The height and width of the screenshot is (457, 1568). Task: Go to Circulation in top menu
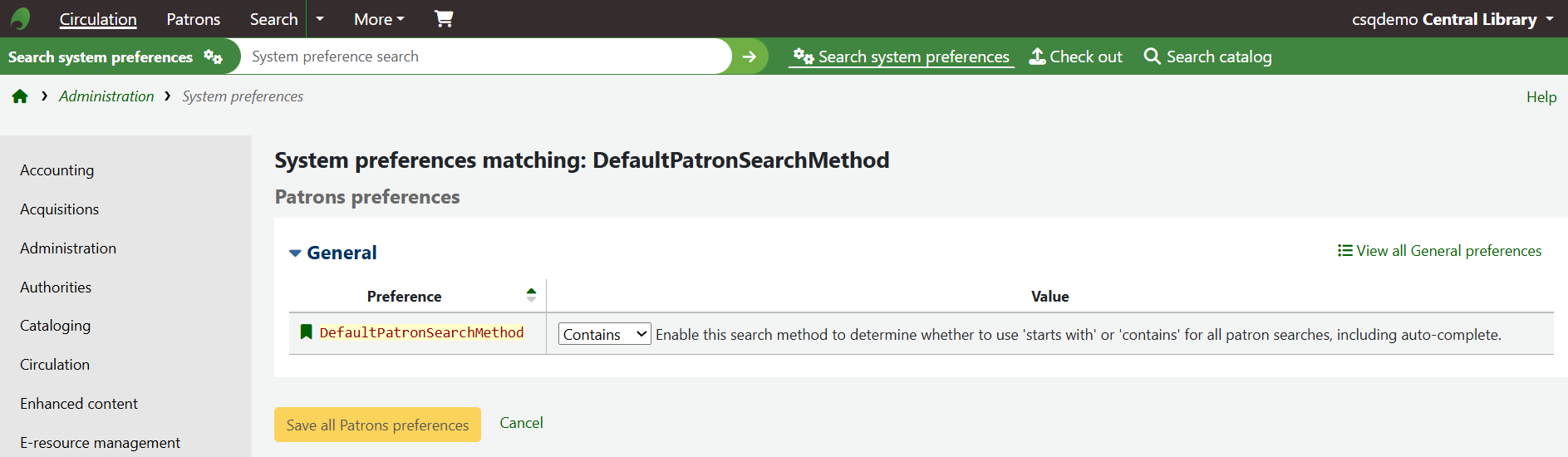point(98,19)
